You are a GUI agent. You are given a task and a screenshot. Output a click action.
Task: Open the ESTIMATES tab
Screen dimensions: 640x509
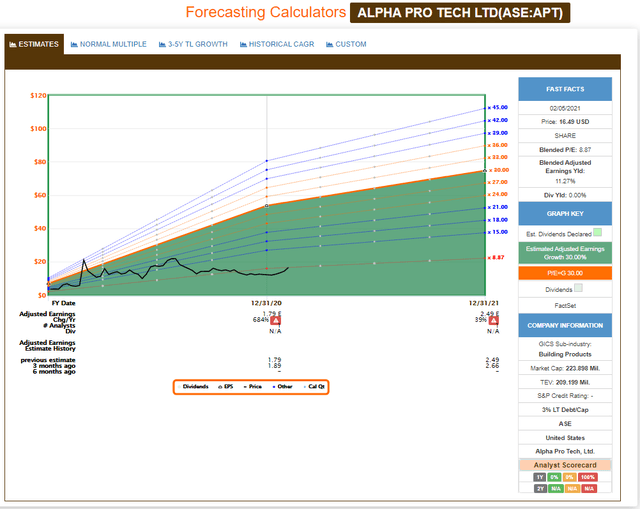[x=34, y=44]
